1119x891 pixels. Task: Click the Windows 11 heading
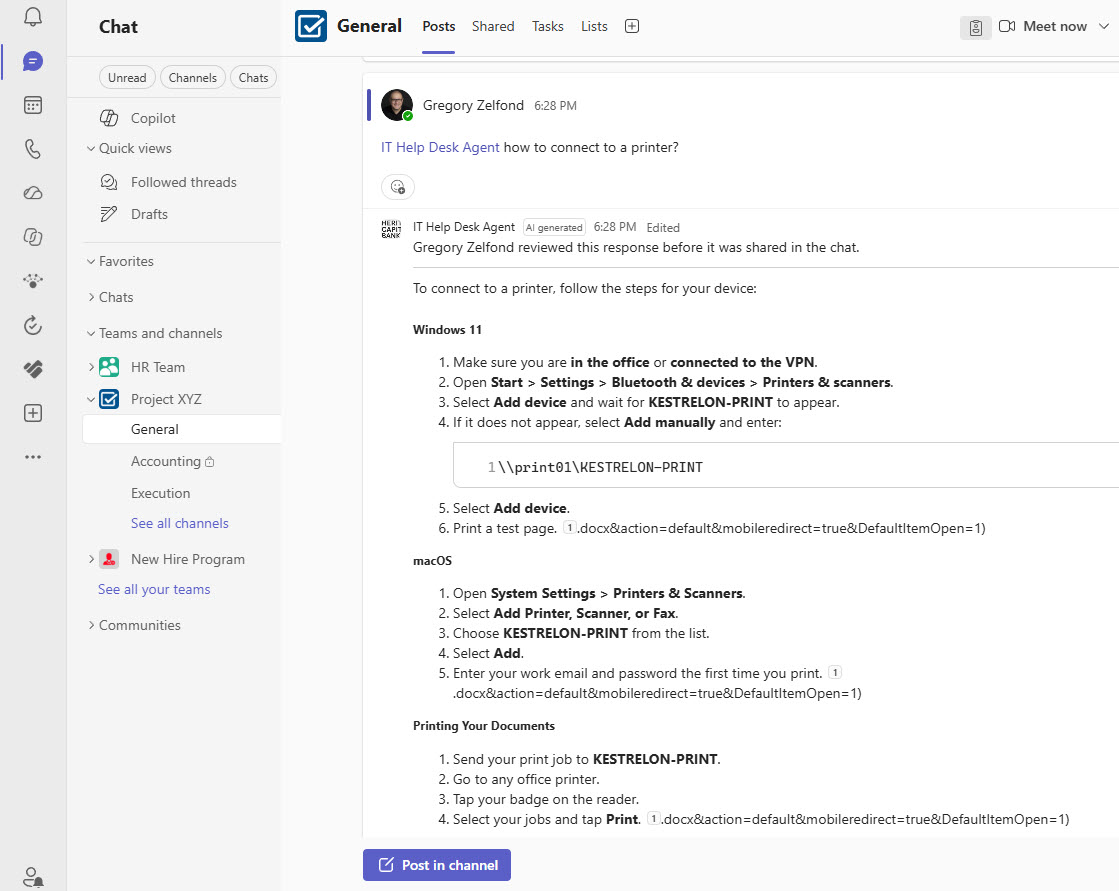(x=447, y=330)
